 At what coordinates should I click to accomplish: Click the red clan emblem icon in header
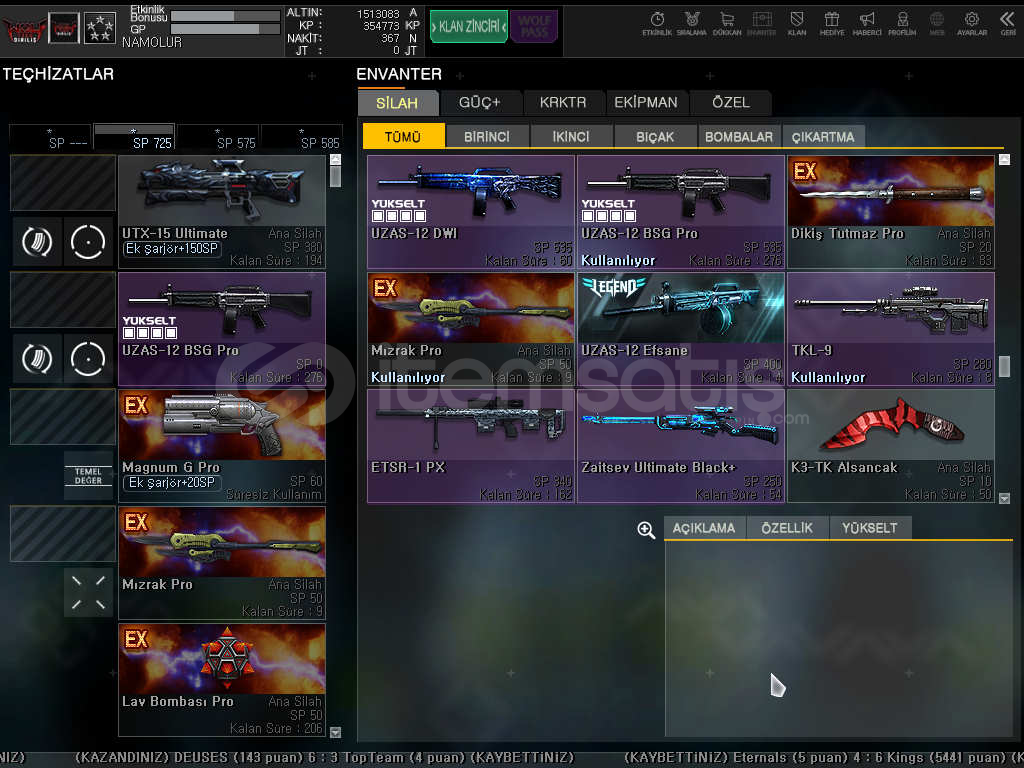point(64,28)
